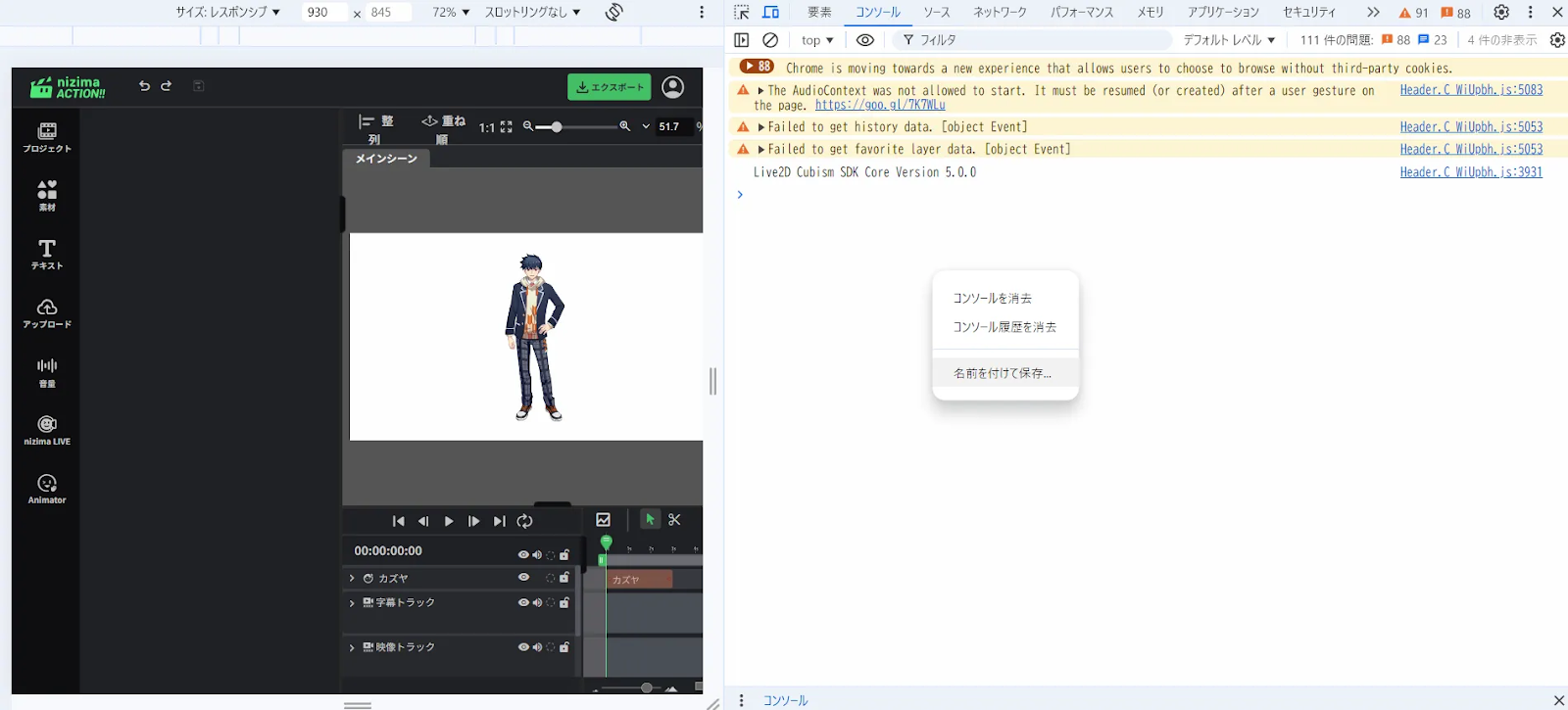This screenshot has width=1568, height=710.
Task: Choose 名前を付けて保存 from context menu
Action: pyautogui.click(x=1003, y=373)
